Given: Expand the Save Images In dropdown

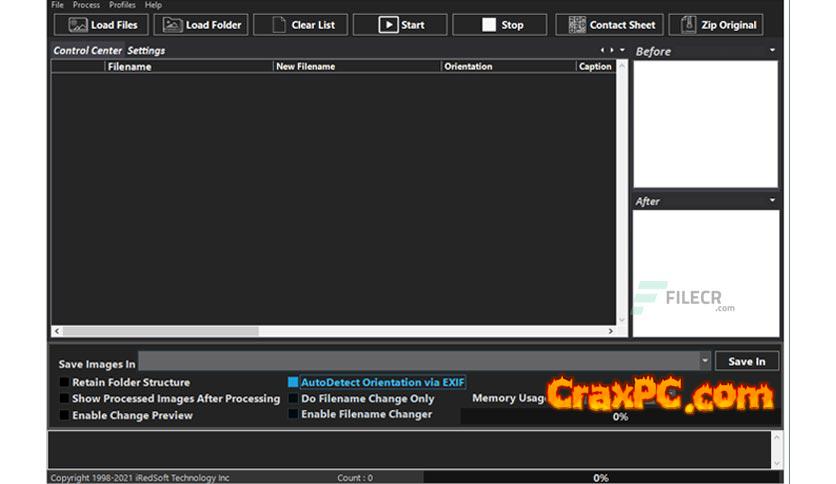Looking at the screenshot, I should [705, 361].
